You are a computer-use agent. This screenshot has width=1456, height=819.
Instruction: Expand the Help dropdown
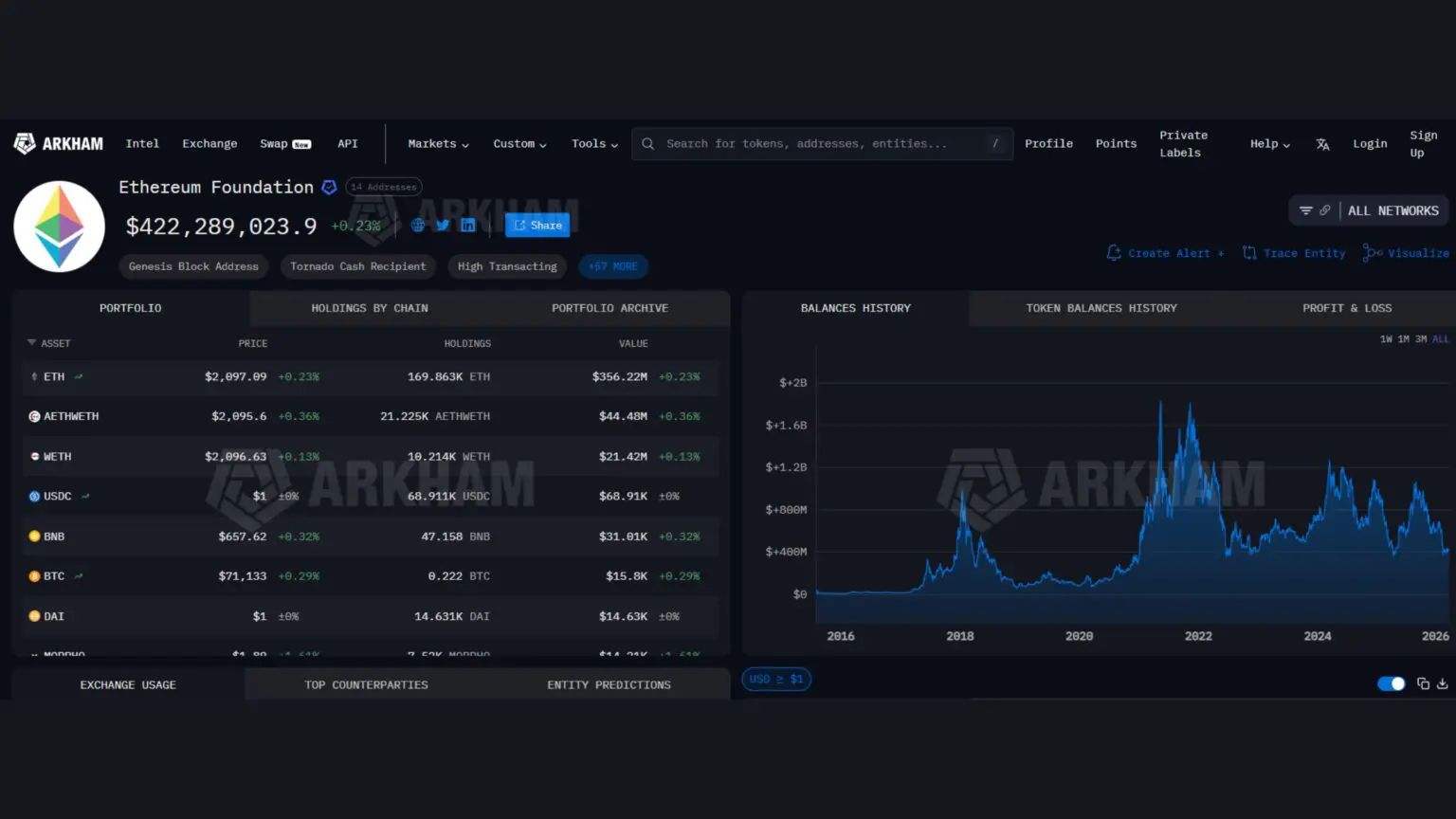pyautogui.click(x=1269, y=144)
